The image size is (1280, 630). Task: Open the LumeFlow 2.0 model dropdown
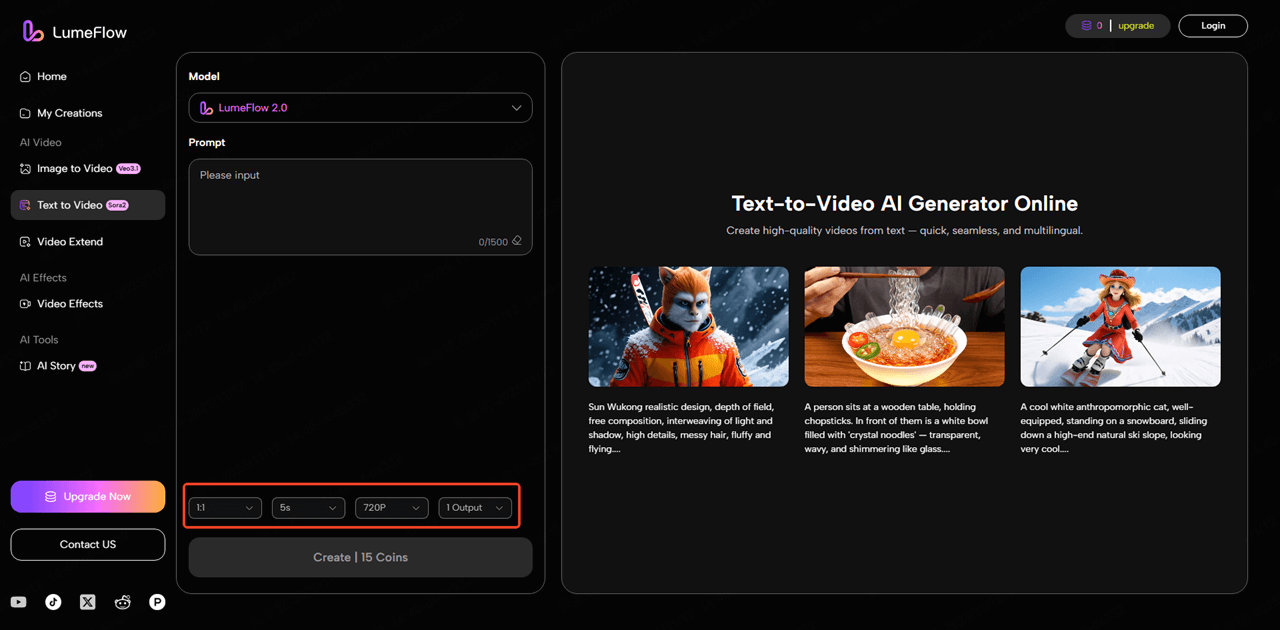click(360, 107)
